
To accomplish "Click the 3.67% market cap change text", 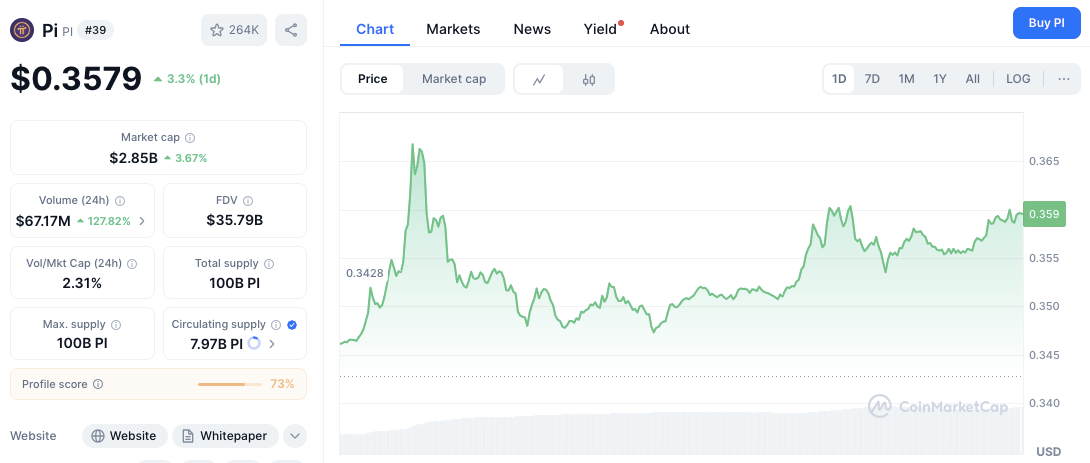I will click(190, 158).
